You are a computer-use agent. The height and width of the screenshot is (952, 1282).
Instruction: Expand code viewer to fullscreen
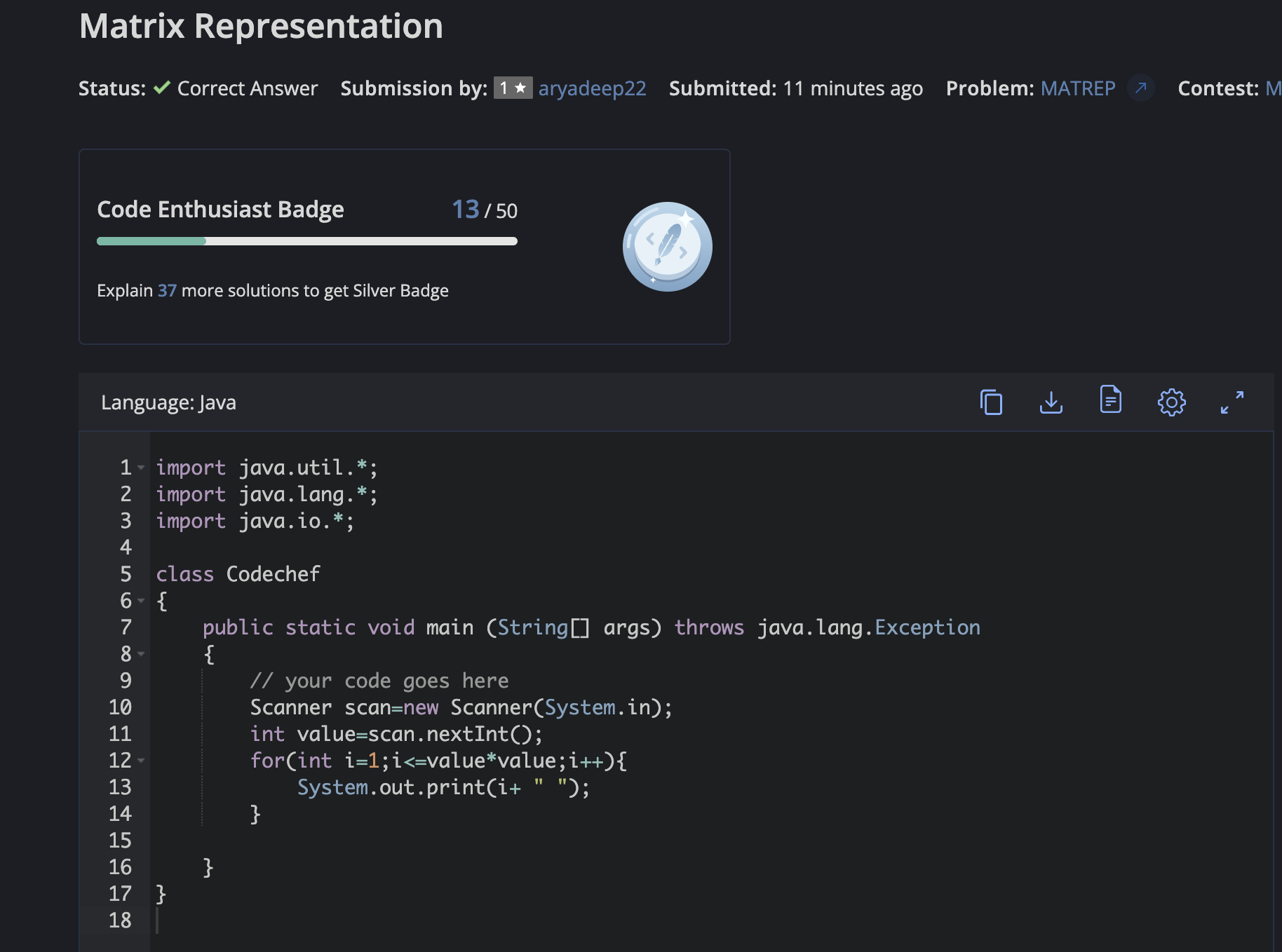[1232, 402]
